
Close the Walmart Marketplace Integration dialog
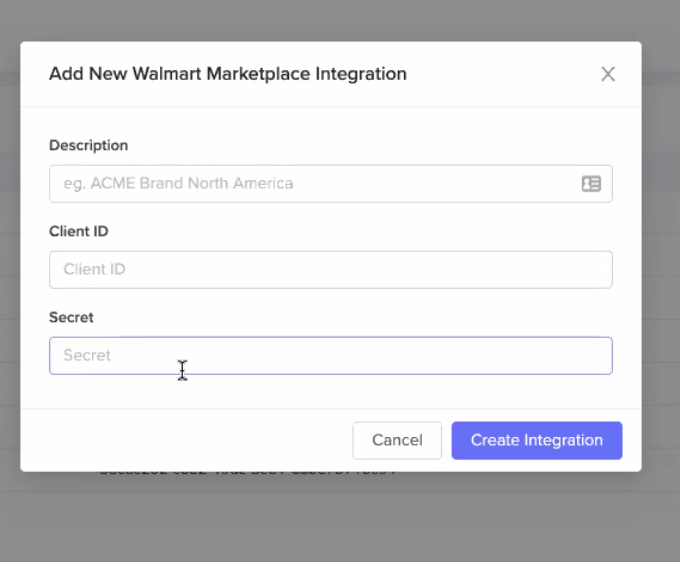click(x=608, y=74)
